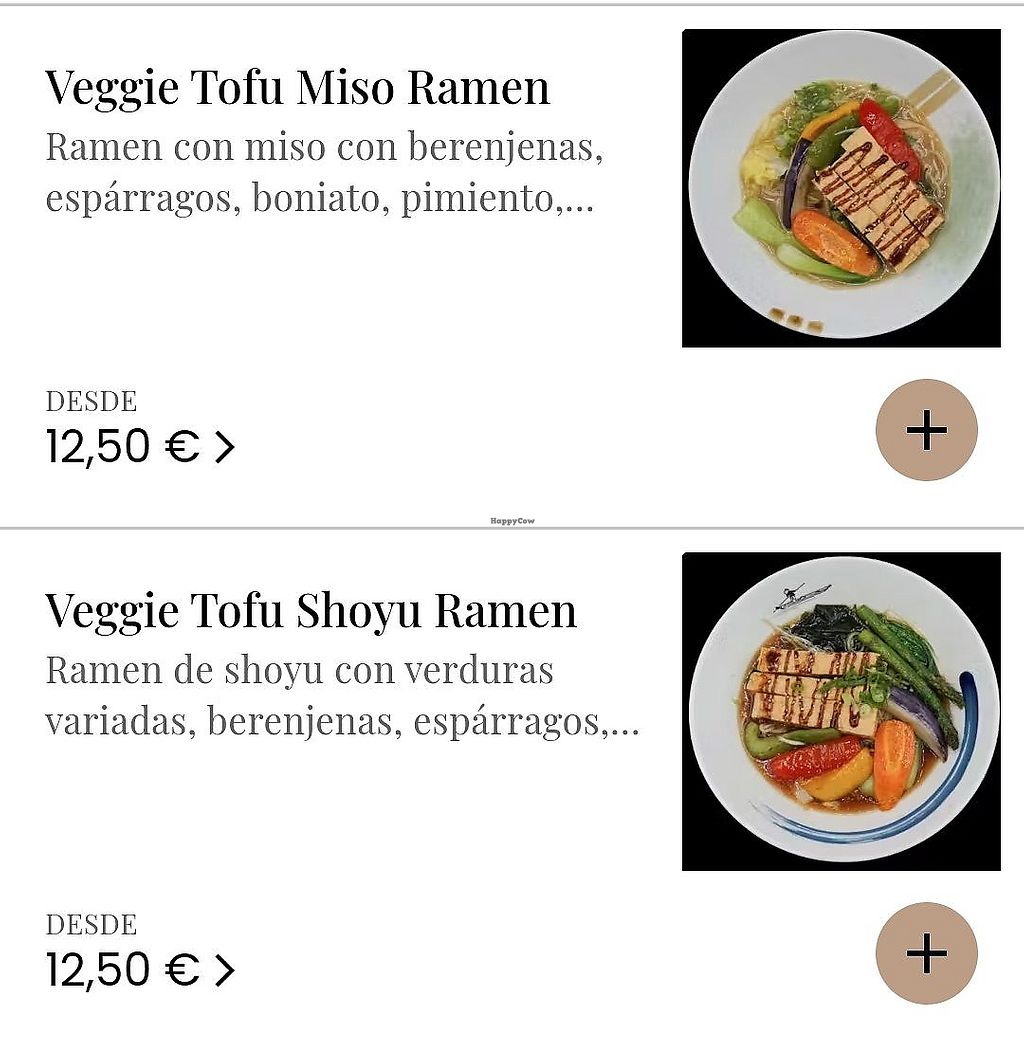This screenshot has height=1042, width=1024.
Task: Click "espárragos, boniato, pimiento" description line
Action: [x=300, y=198]
